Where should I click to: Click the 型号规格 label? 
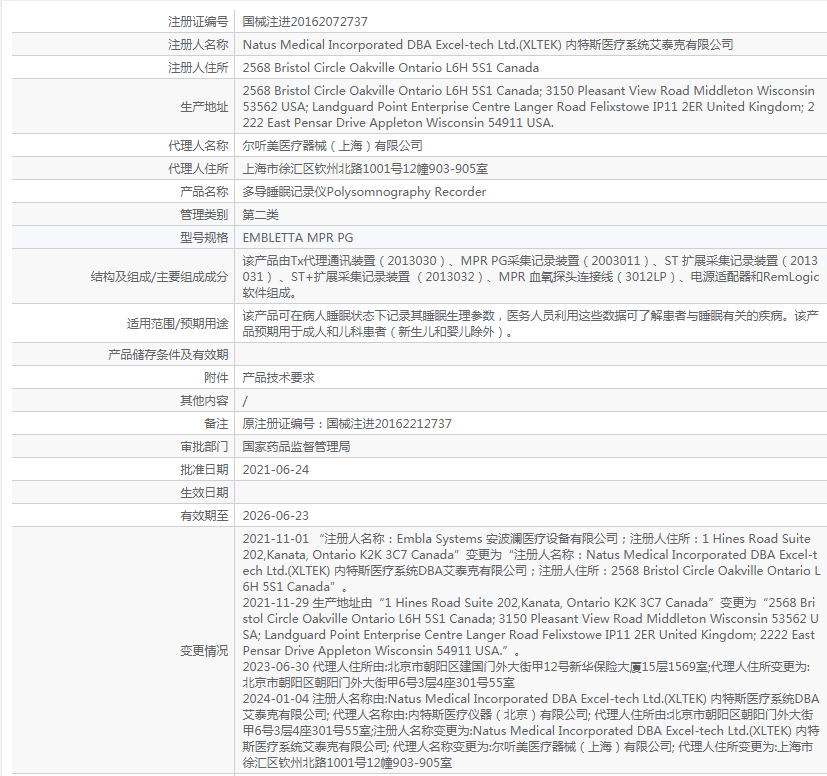point(204,238)
